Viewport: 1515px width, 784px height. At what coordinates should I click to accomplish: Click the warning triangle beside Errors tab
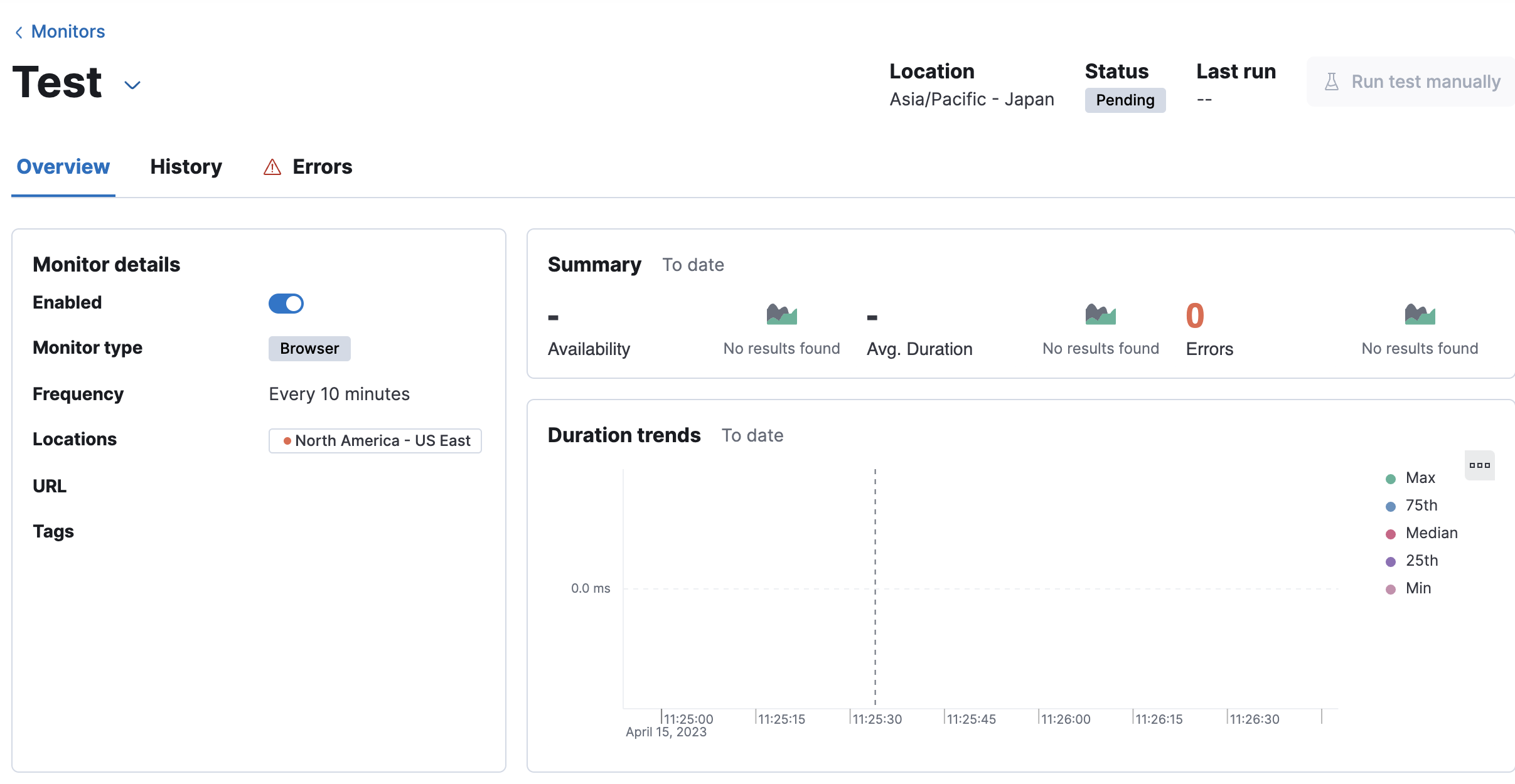coord(271,167)
